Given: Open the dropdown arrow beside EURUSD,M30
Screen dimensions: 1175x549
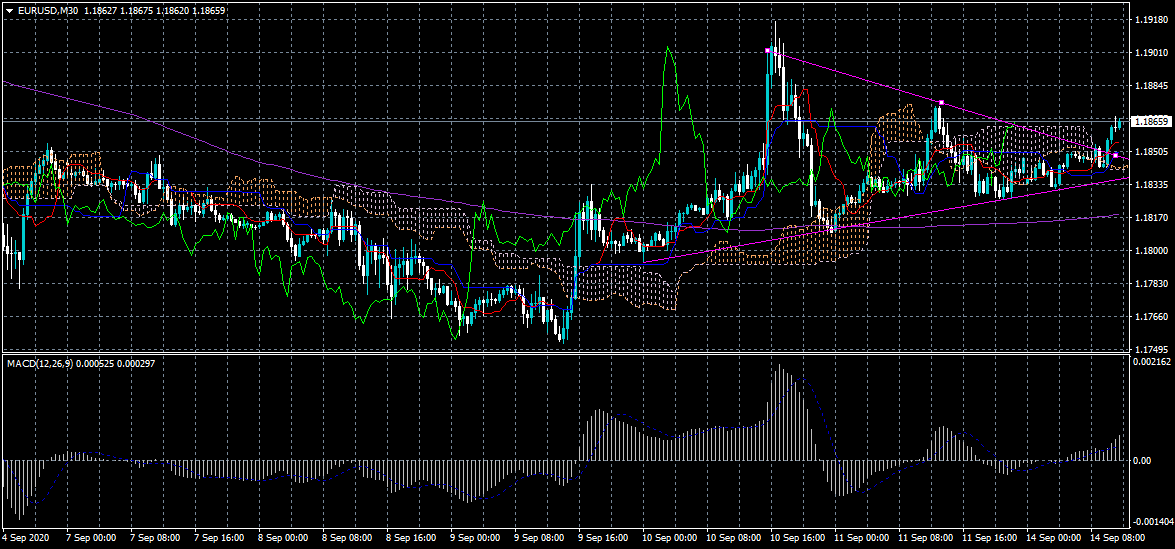Looking at the screenshot, I should (9, 10).
